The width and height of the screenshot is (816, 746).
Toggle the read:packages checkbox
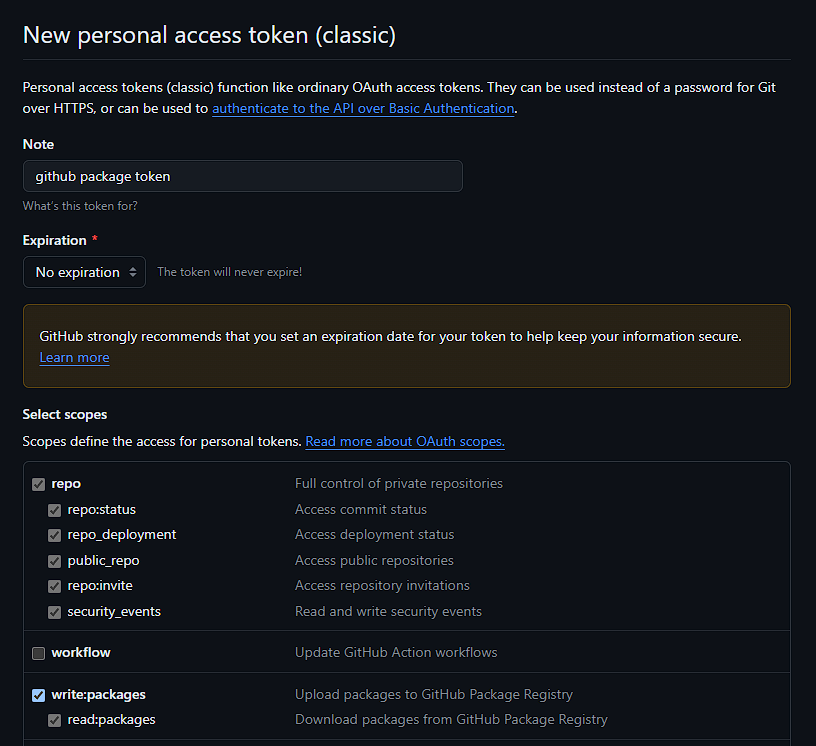tap(55, 720)
